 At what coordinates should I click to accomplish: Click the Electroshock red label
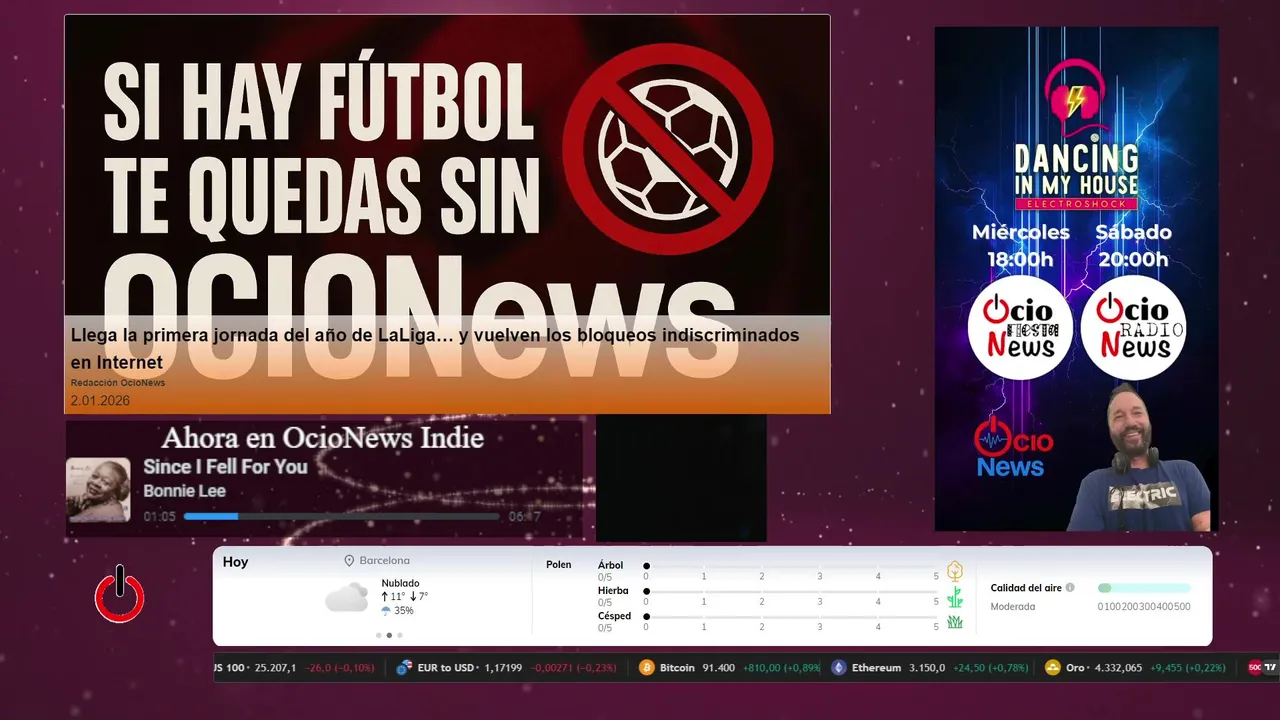click(x=1076, y=204)
